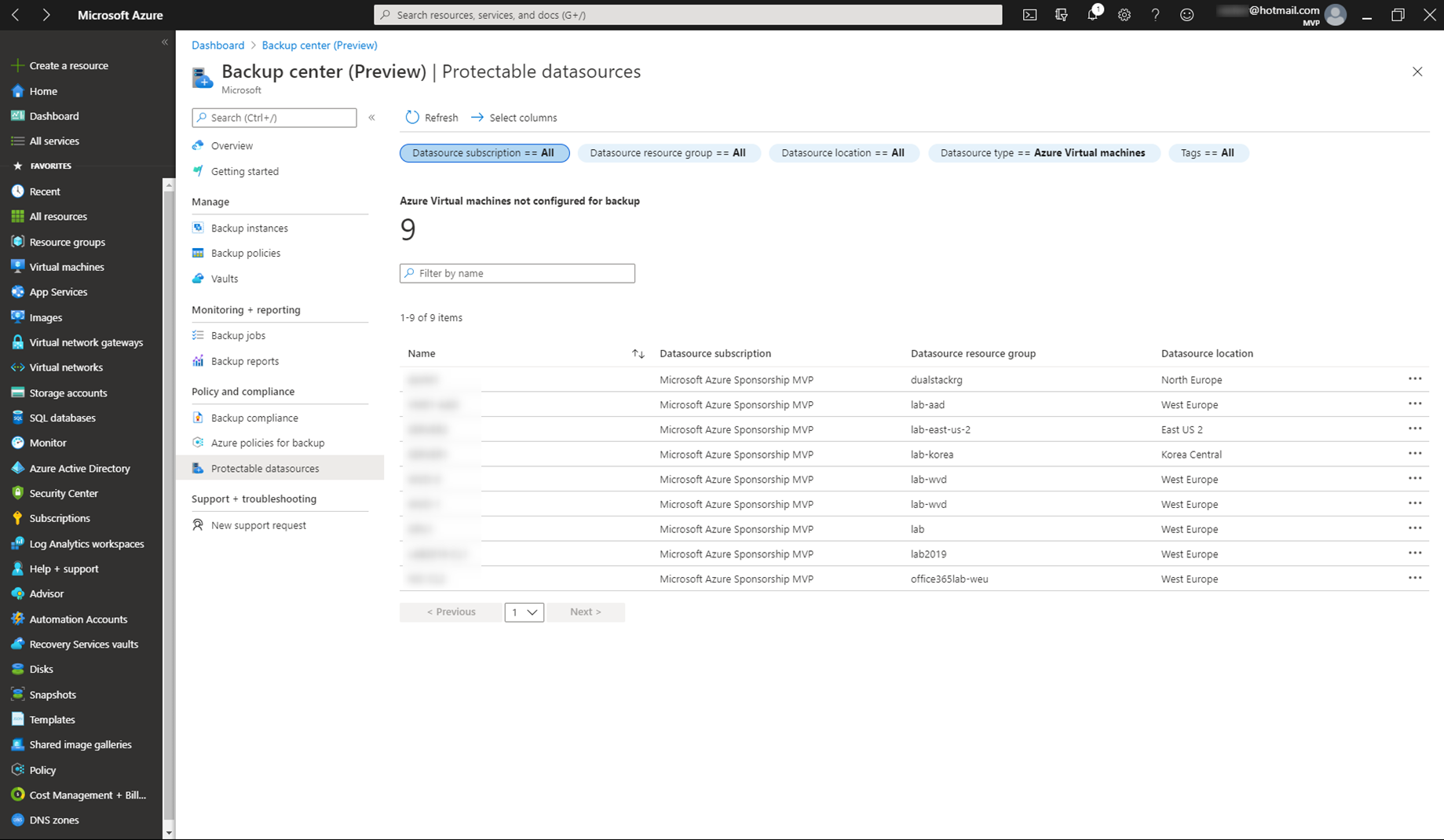Open Security Center in sidebar
This screenshot has width=1444, height=840.
pos(64,494)
